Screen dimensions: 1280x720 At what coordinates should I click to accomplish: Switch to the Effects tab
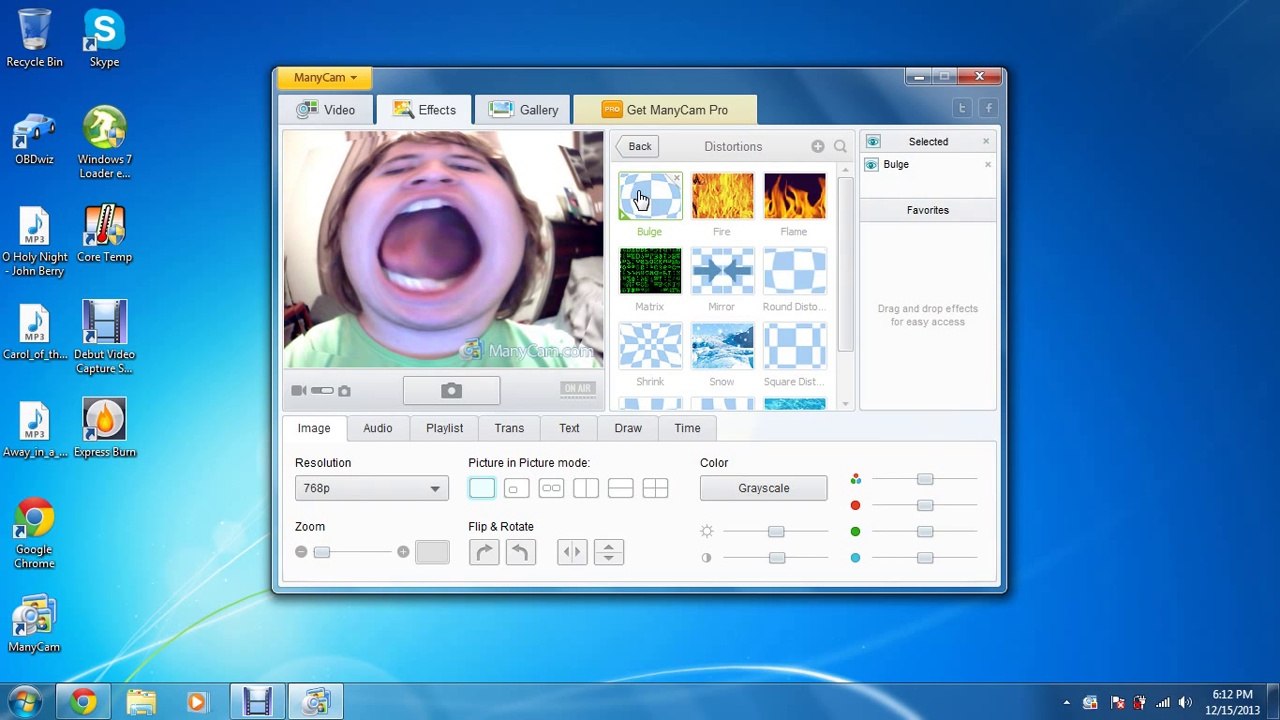click(x=424, y=110)
